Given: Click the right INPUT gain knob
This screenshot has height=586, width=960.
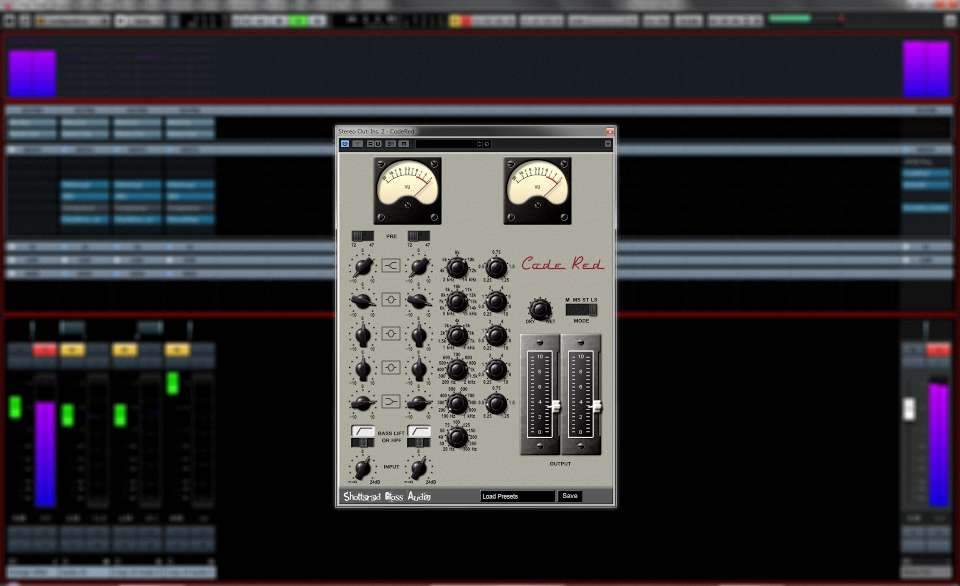Looking at the screenshot, I should point(419,468).
